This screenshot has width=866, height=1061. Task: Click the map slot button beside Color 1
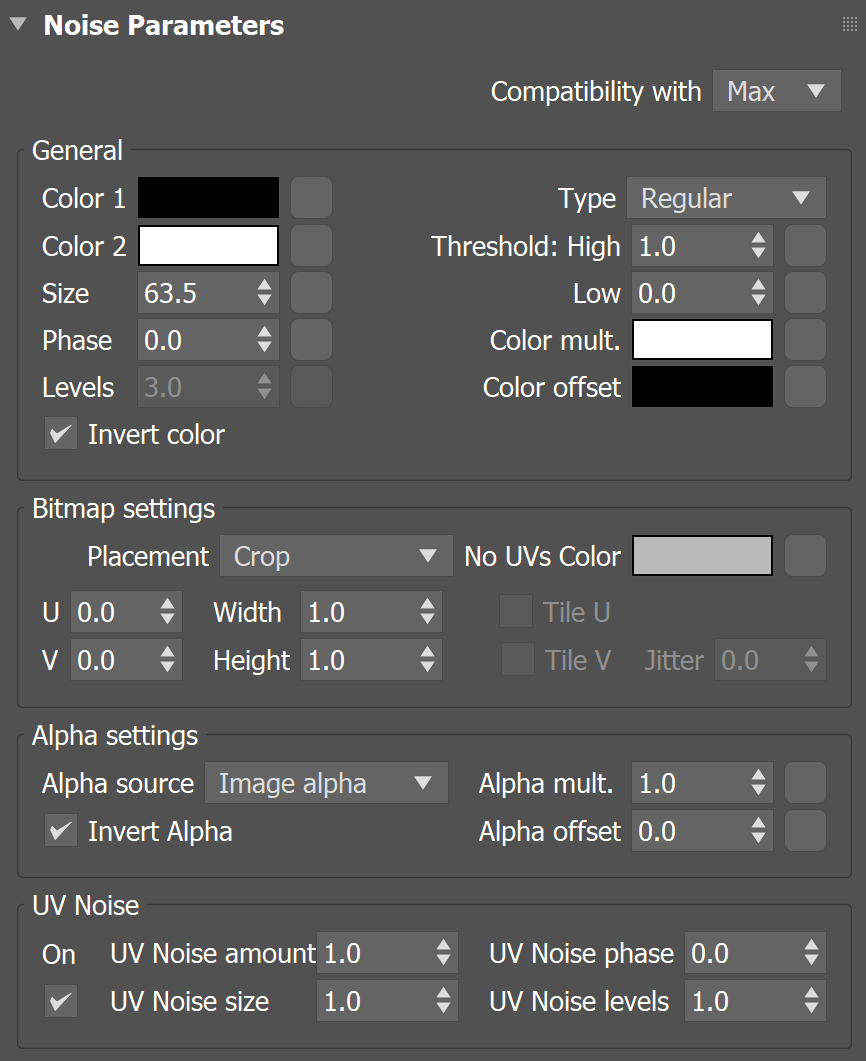click(311, 198)
